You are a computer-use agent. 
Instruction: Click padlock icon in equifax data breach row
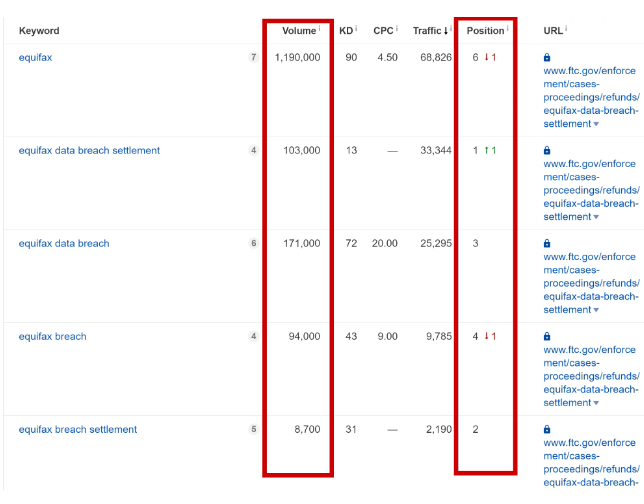[547, 243]
